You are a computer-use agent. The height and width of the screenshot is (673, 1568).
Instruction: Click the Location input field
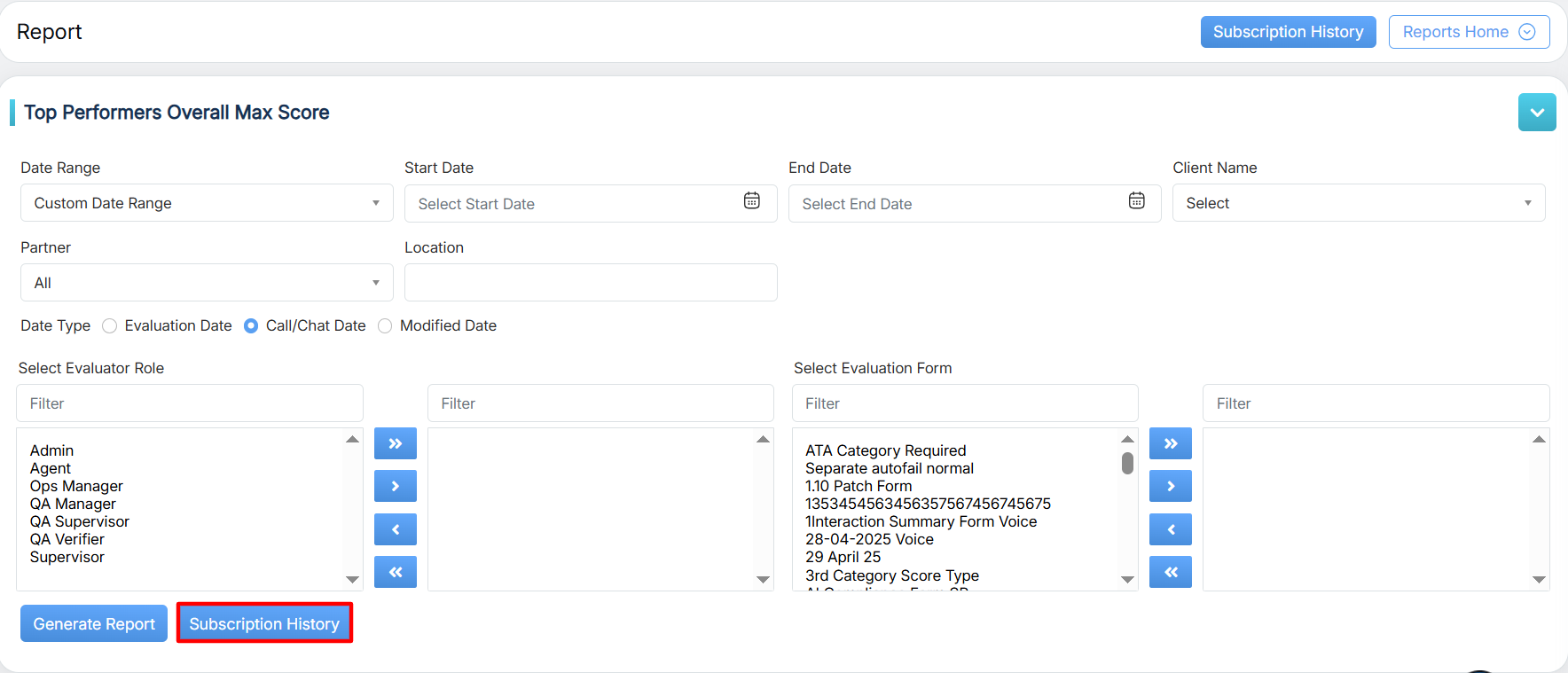[591, 283]
